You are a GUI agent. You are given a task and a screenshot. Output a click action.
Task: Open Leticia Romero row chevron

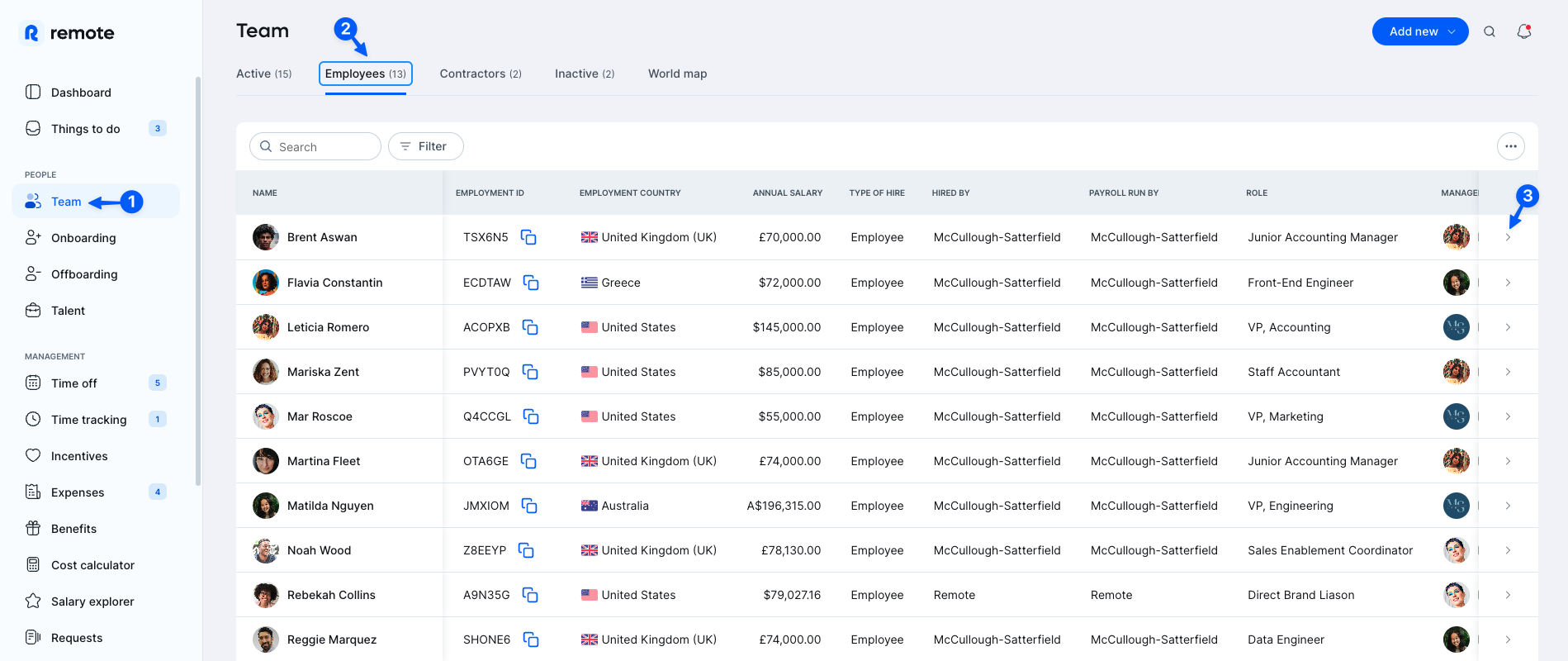click(1508, 327)
